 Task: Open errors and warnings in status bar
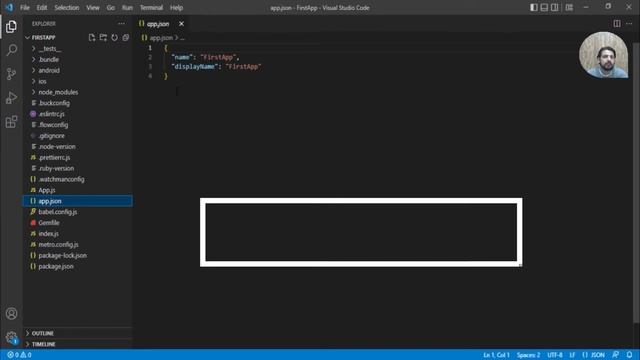(x=19, y=355)
